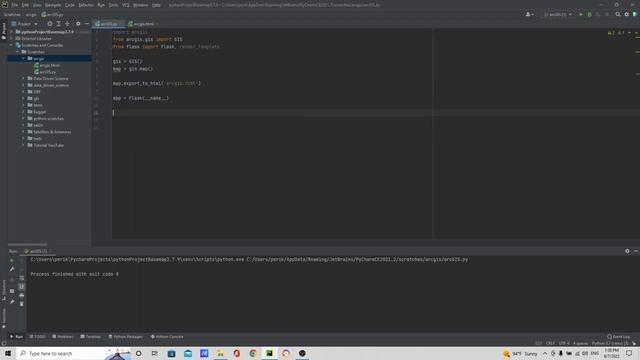This screenshot has height=360, width=640.
Task: Open the Python Console tool window tab
Action: click(167, 337)
